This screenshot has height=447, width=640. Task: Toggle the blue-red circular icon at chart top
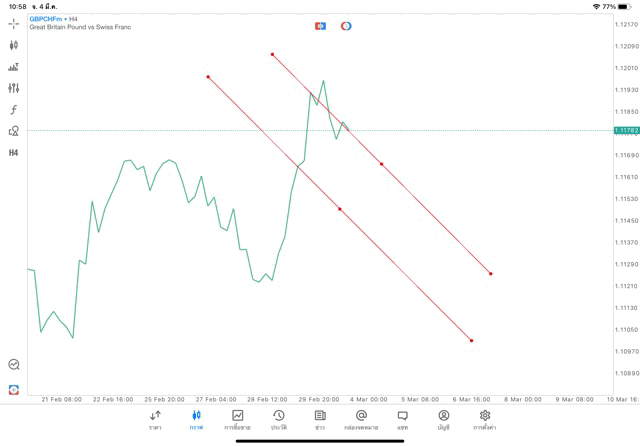point(346,26)
